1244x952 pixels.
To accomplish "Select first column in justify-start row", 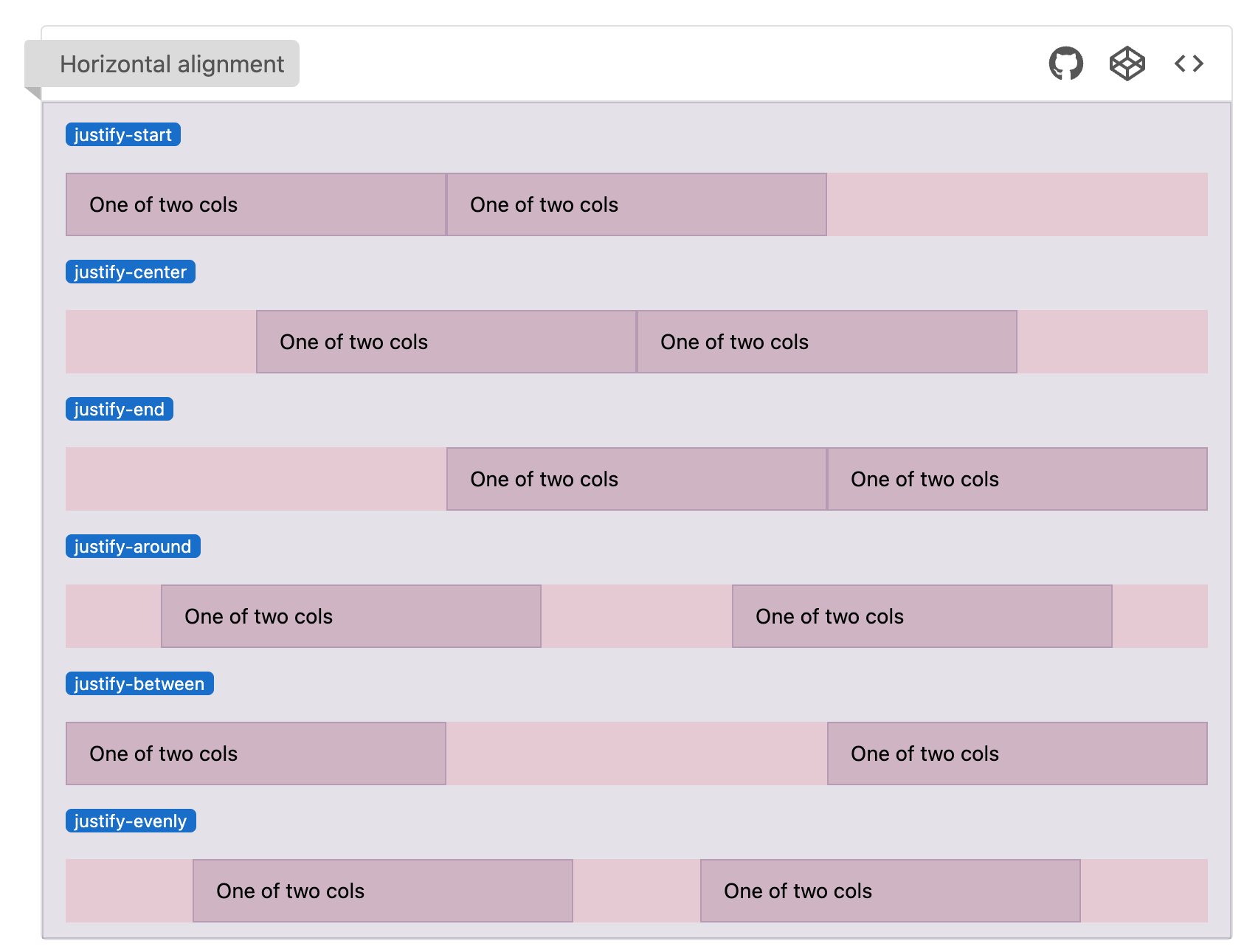I will click(x=256, y=204).
